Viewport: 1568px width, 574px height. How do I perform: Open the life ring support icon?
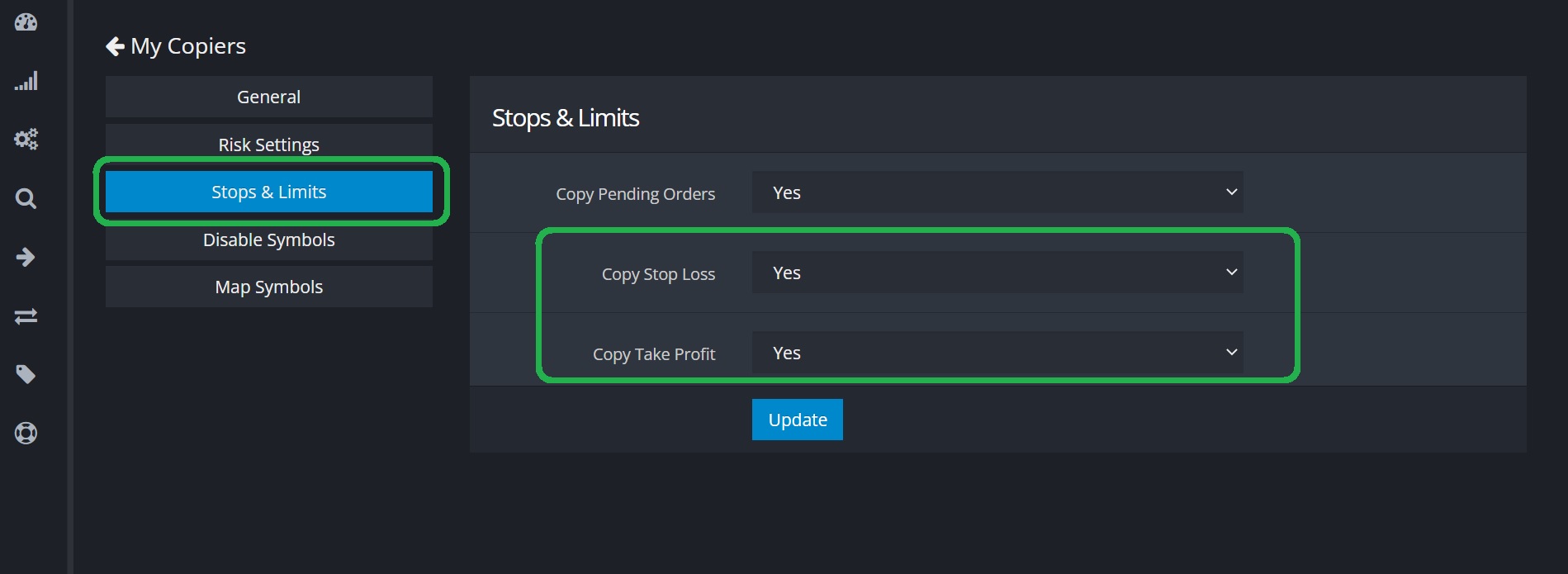tap(26, 433)
